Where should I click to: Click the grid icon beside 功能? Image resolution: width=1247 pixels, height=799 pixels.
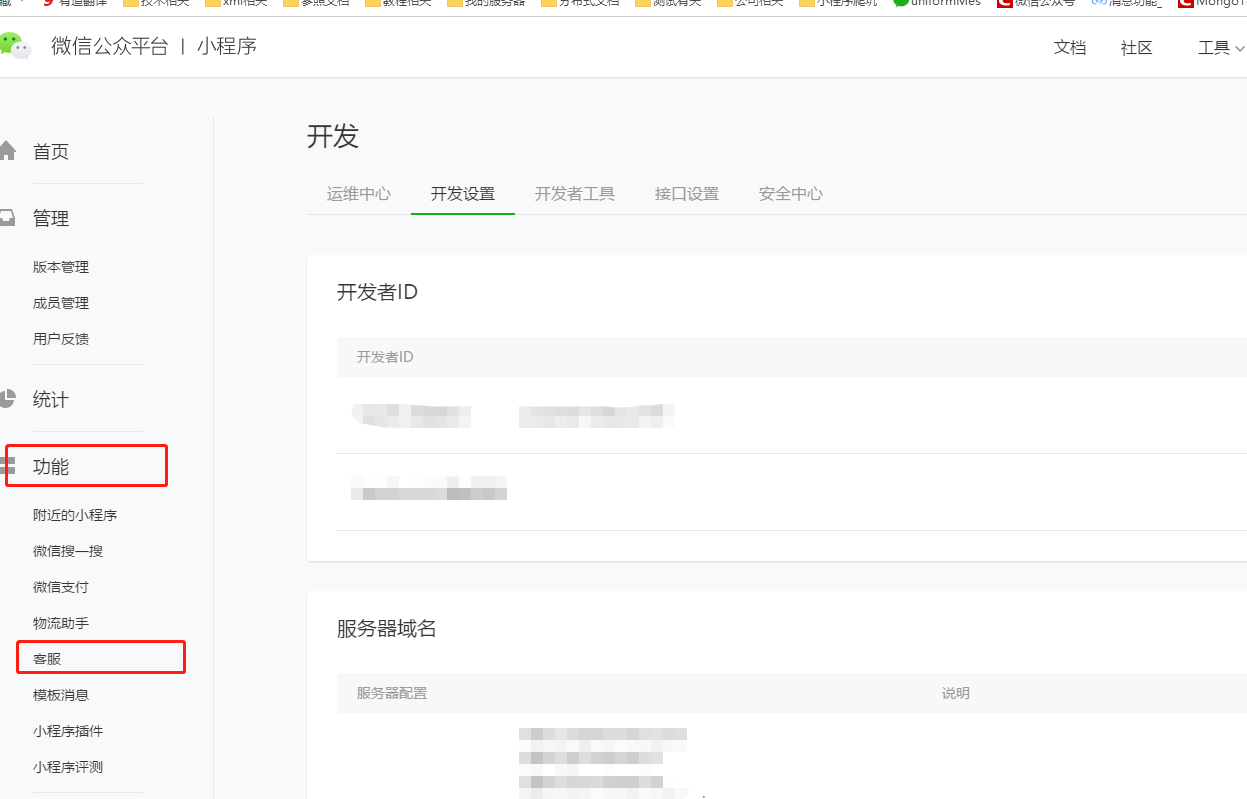click(x=7, y=465)
